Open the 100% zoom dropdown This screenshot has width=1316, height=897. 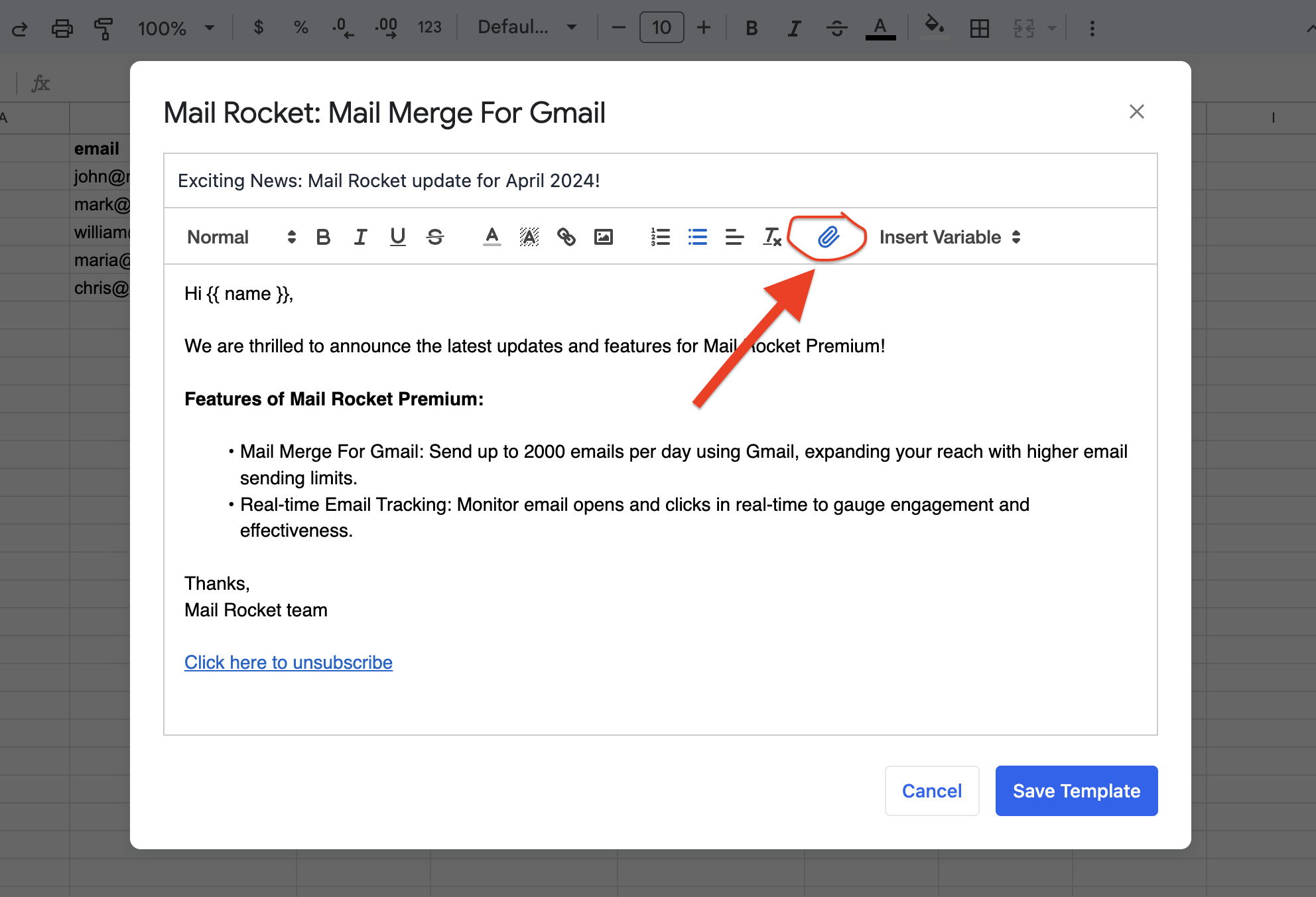176,28
